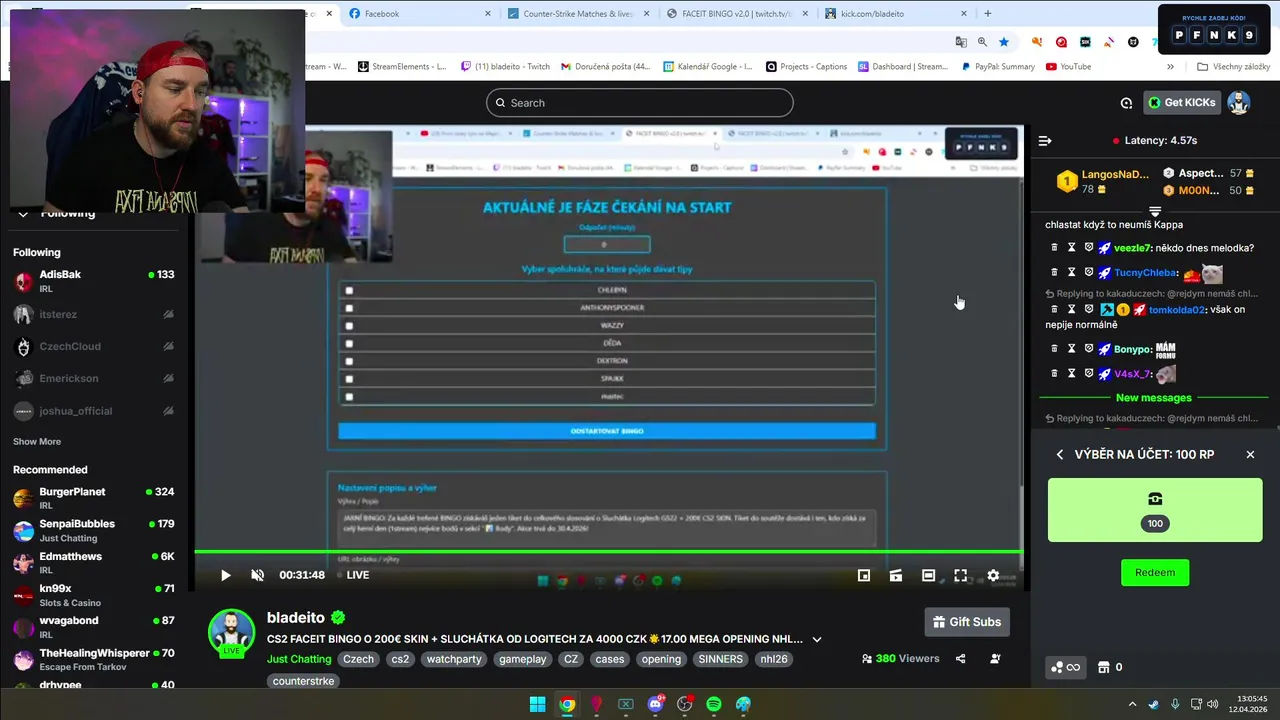
Task: Show more followed channels
Action: 37,442
